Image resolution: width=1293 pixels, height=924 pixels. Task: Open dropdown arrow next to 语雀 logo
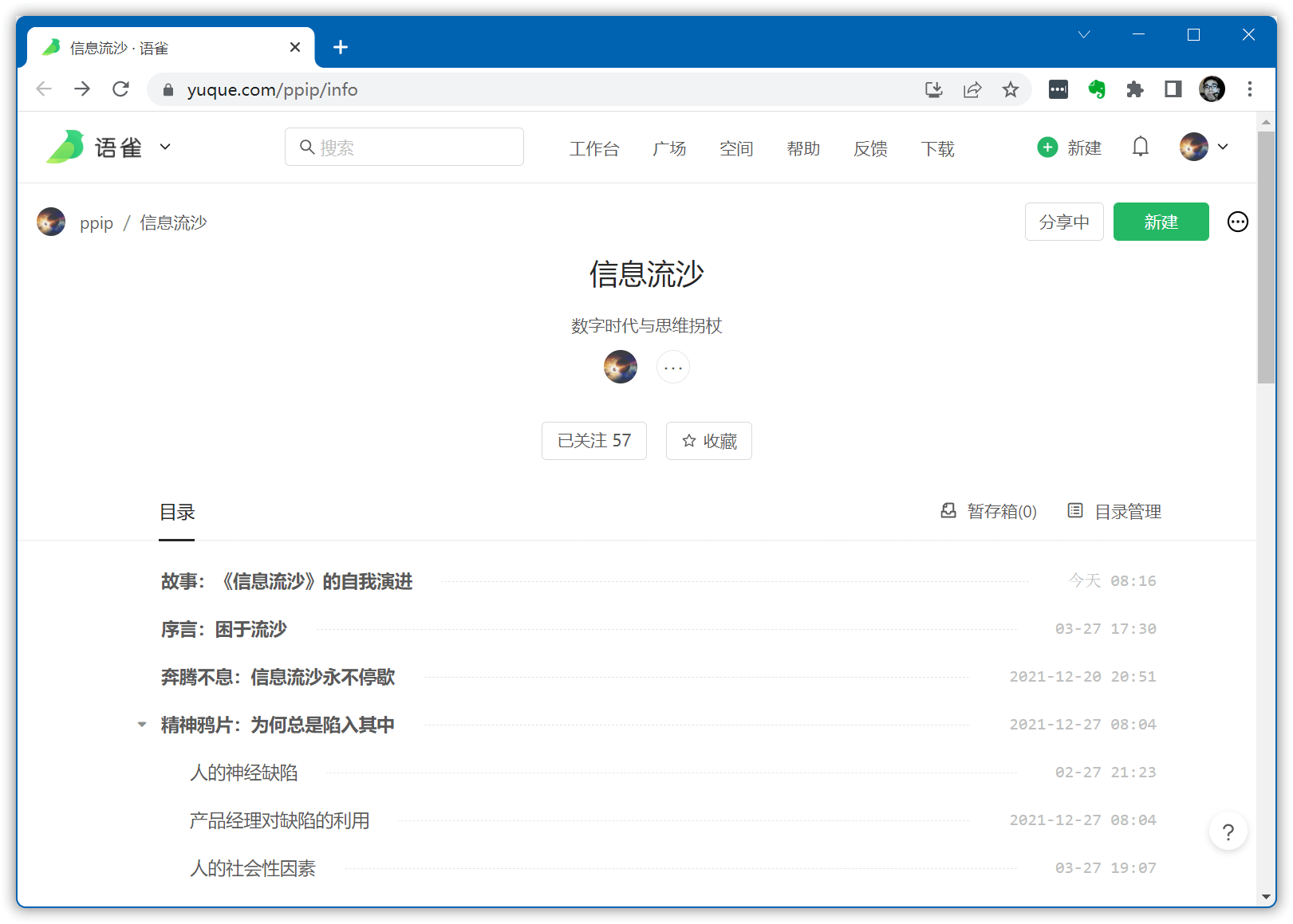[165, 147]
